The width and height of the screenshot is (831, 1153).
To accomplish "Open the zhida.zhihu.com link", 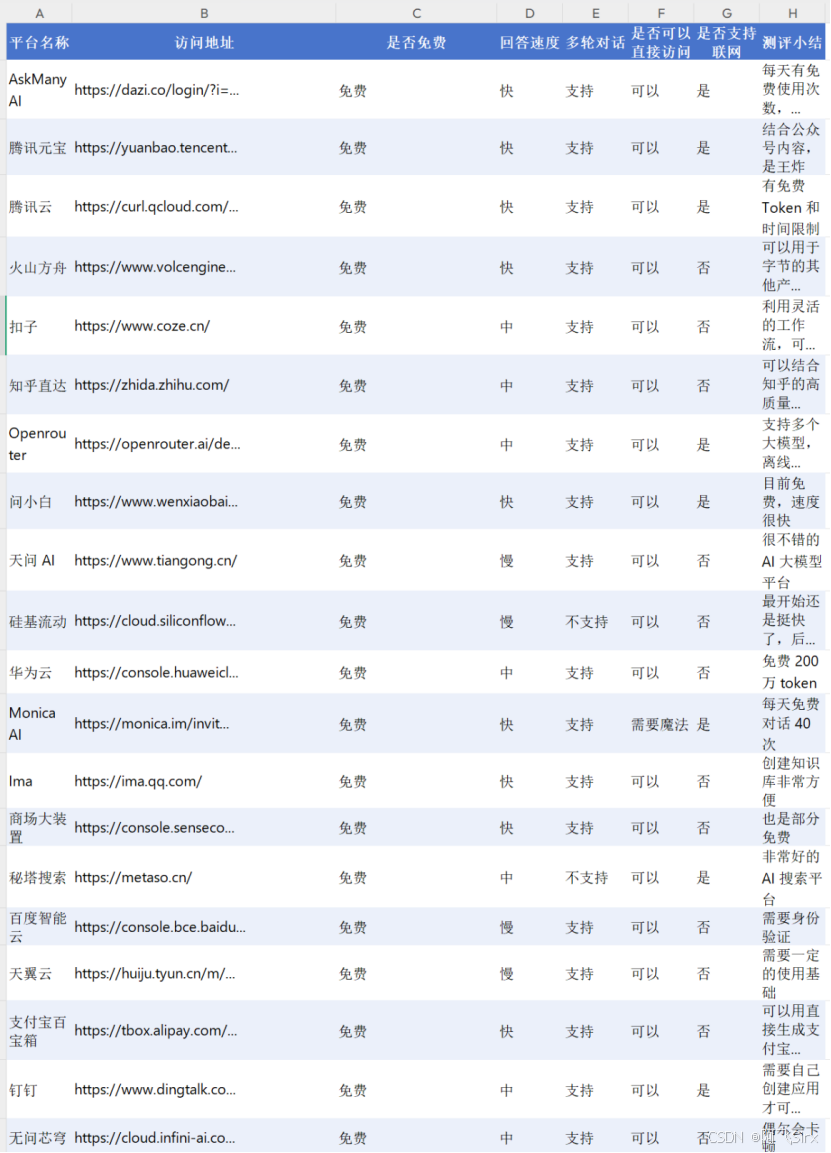I will [x=151, y=385].
